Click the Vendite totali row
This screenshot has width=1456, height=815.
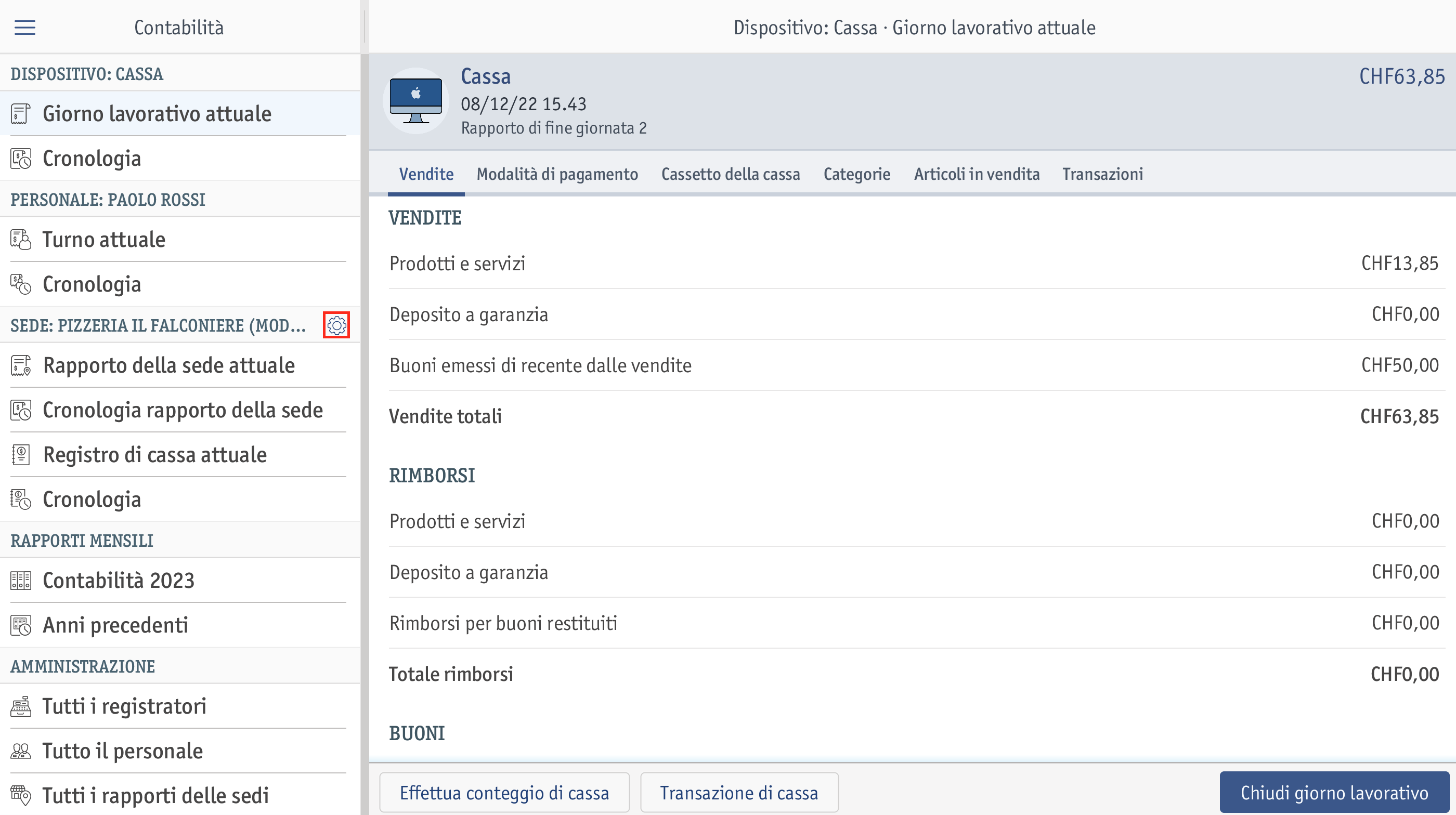pos(916,416)
